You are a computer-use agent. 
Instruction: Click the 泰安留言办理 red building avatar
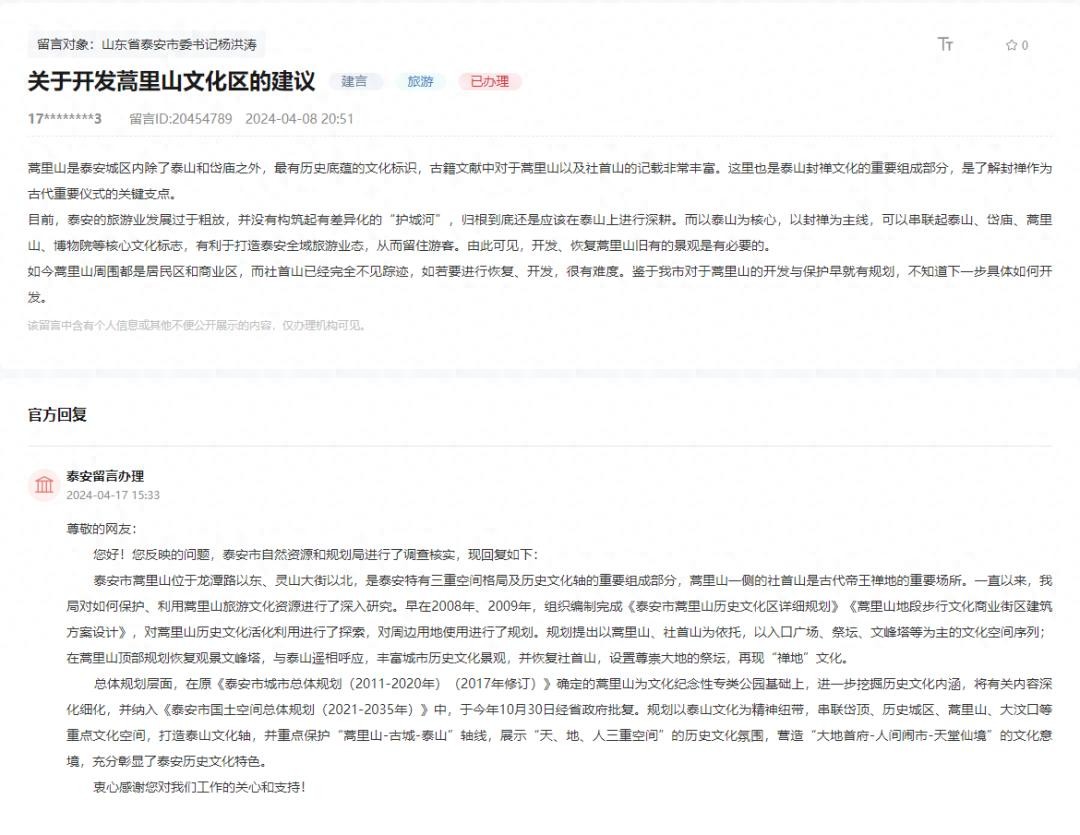click(45, 485)
